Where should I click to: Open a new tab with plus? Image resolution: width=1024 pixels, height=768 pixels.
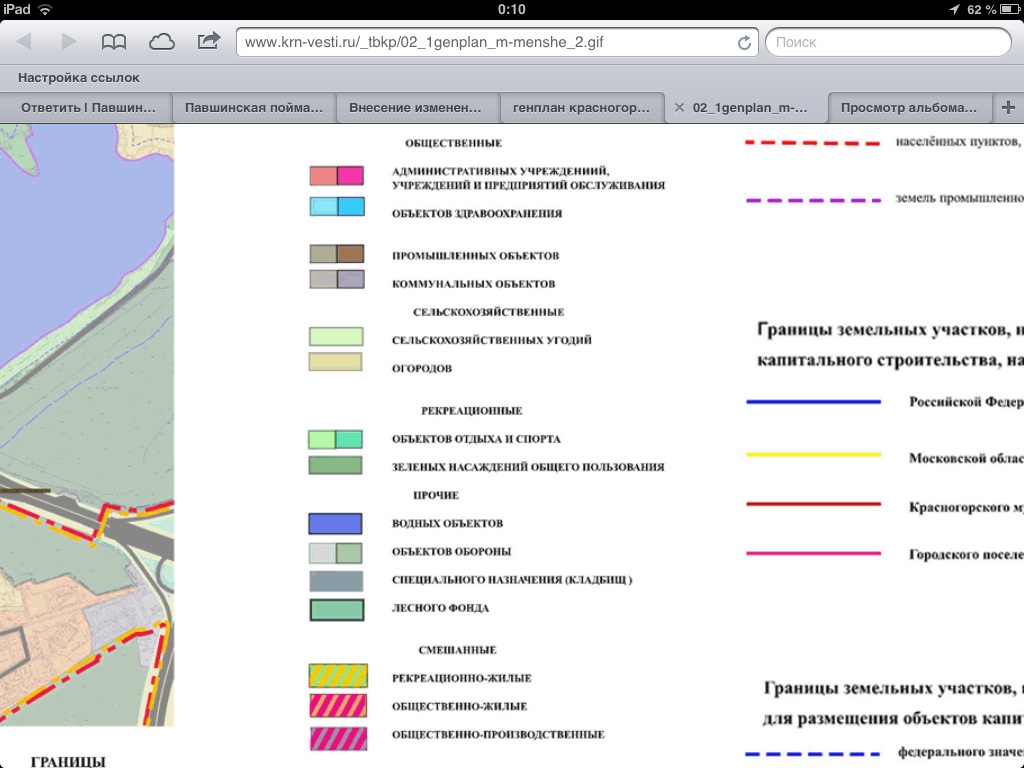pos(1008,107)
